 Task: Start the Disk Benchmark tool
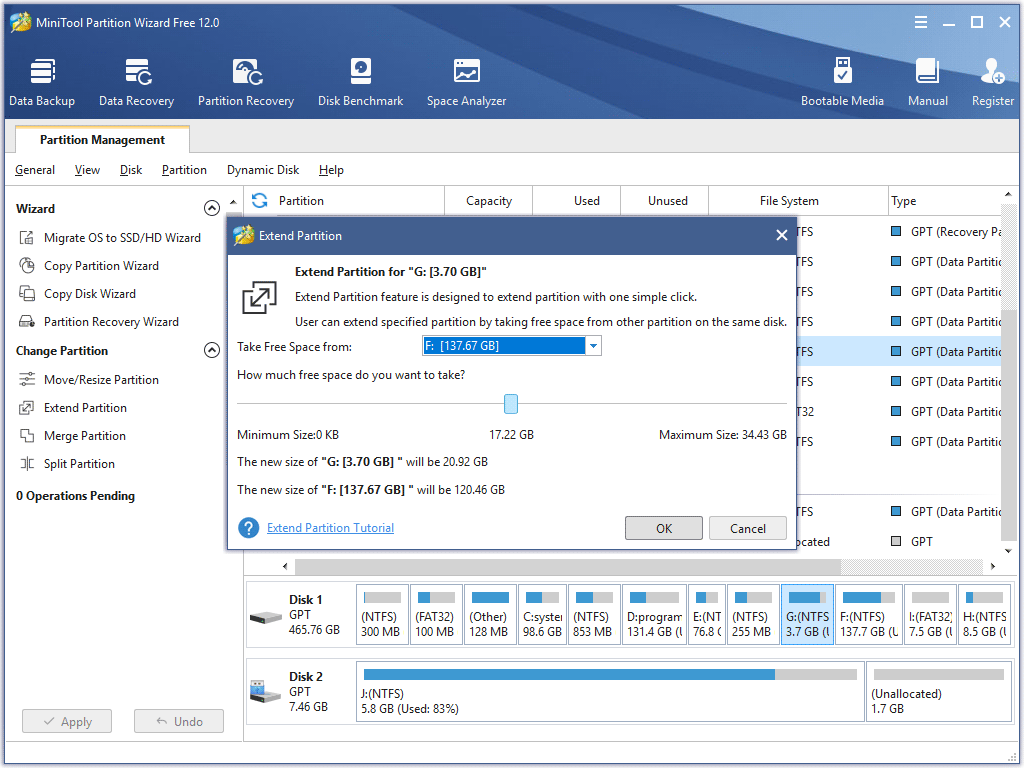click(x=360, y=82)
